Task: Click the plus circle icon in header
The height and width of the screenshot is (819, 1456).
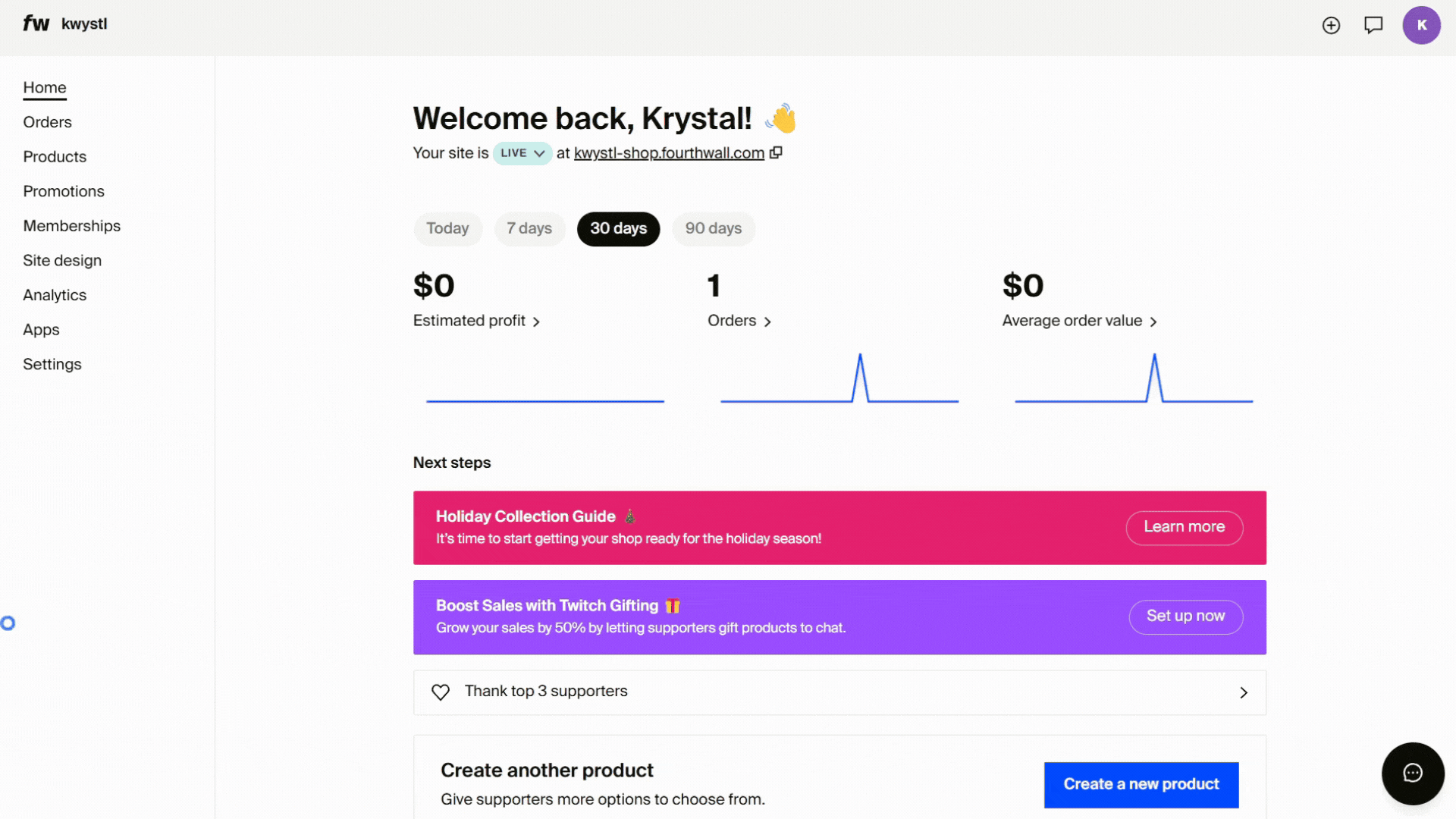Action: point(1331,25)
